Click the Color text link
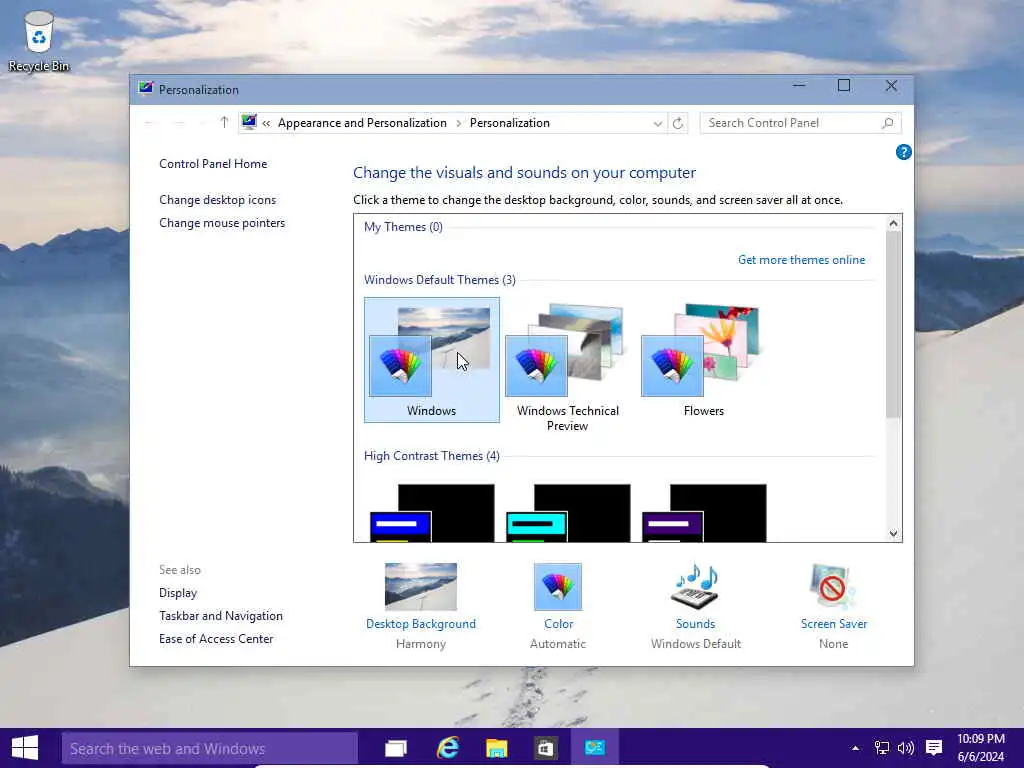1024x768 pixels. pyautogui.click(x=558, y=624)
